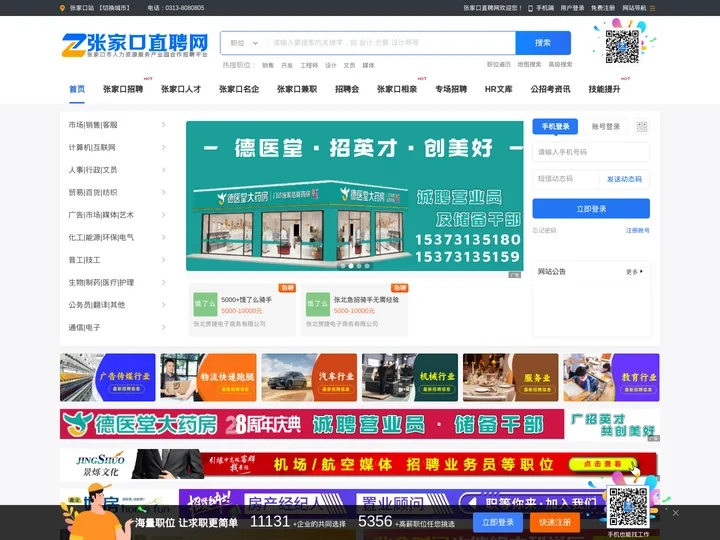The height and width of the screenshot is (540, 720).
Task: Go to the 首页 nav tab
Action: click(x=77, y=89)
